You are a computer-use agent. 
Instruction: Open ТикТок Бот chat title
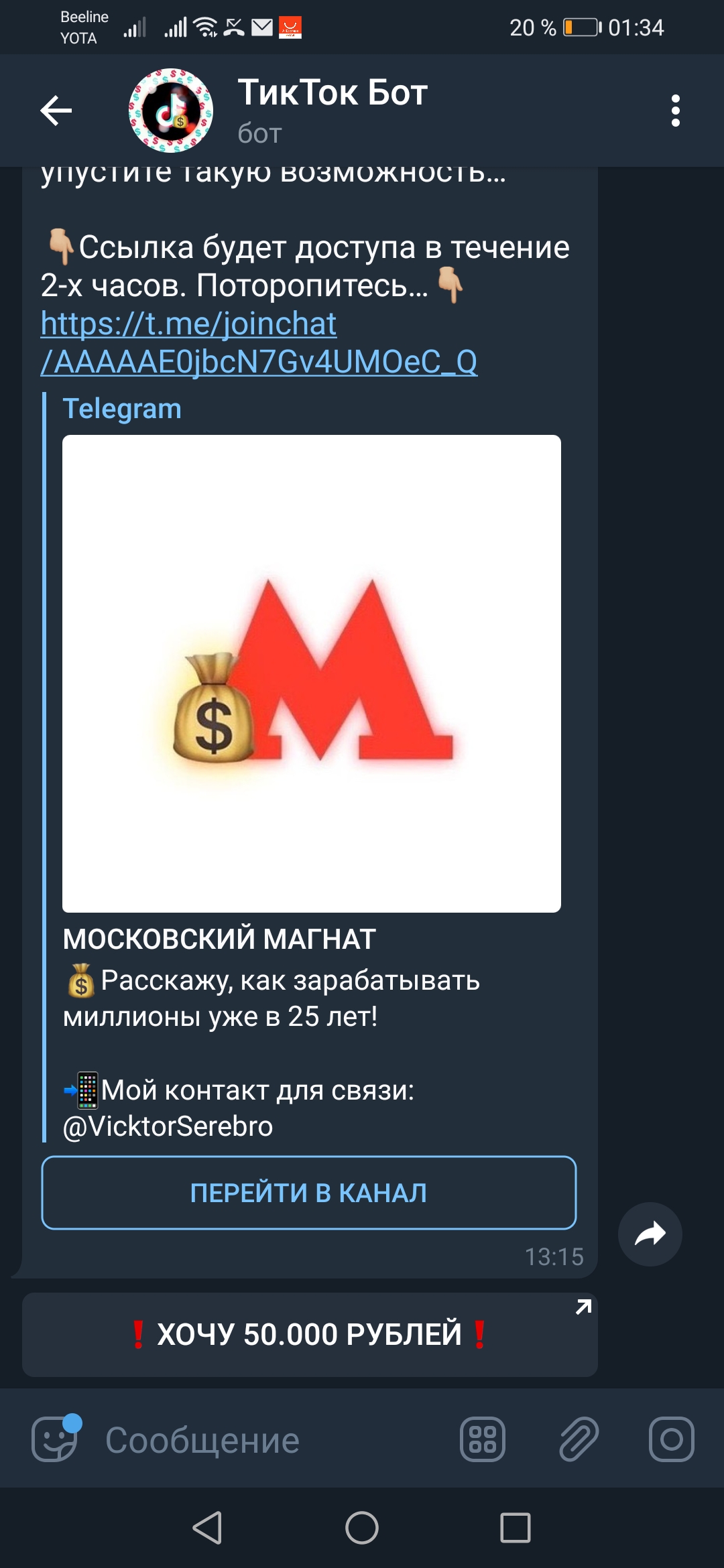point(333,92)
